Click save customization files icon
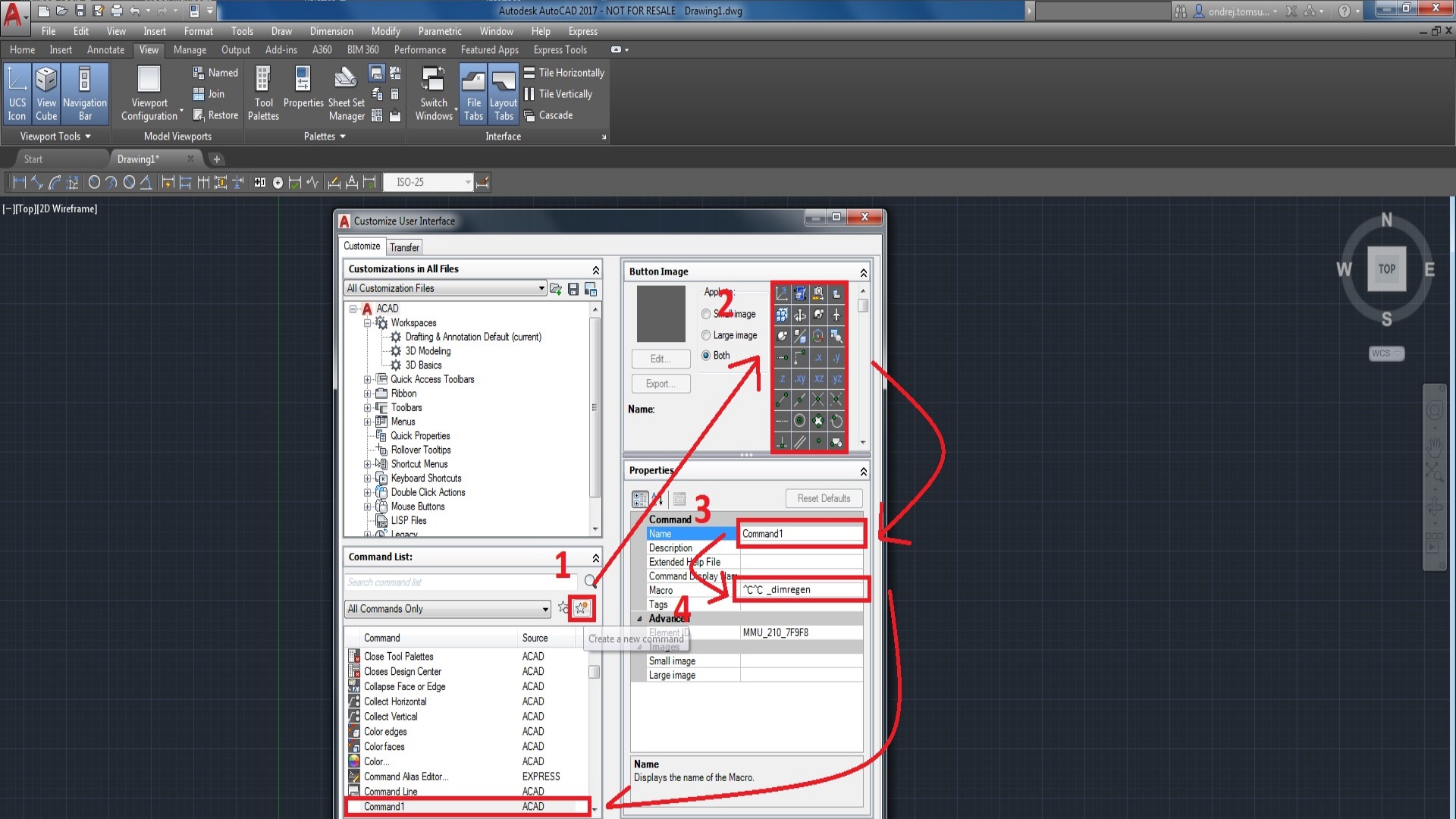The width and height of the screenshot is (1456, 819). coord(573,289)
